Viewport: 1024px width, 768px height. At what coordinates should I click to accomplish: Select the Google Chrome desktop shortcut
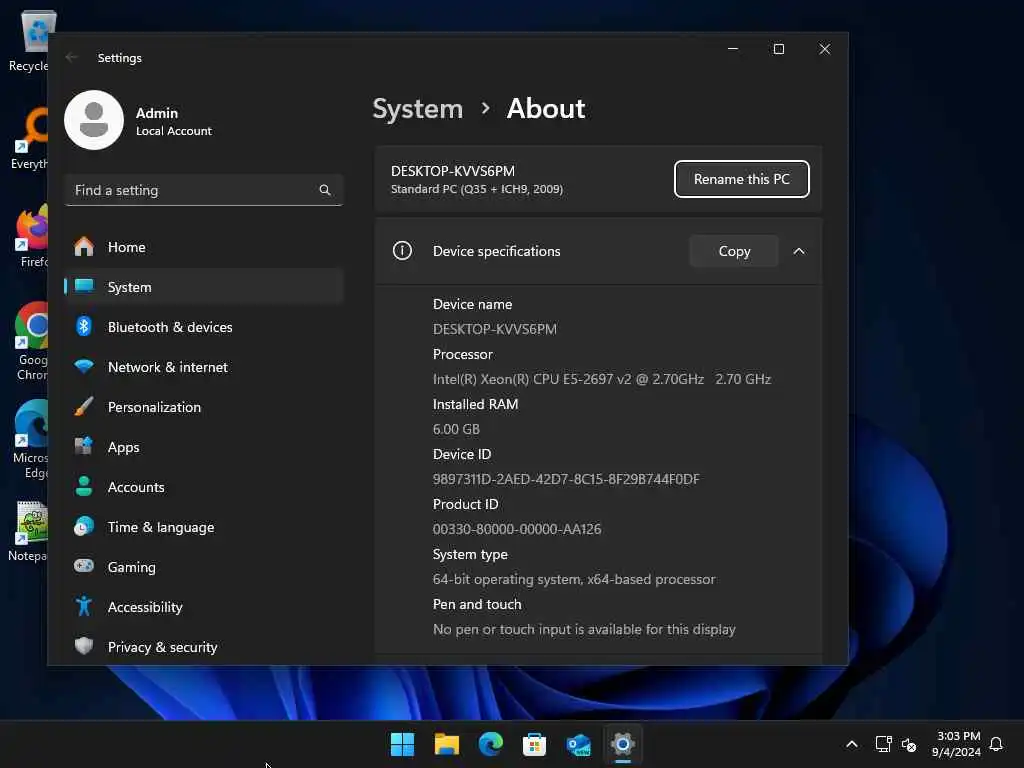[31, 342]
